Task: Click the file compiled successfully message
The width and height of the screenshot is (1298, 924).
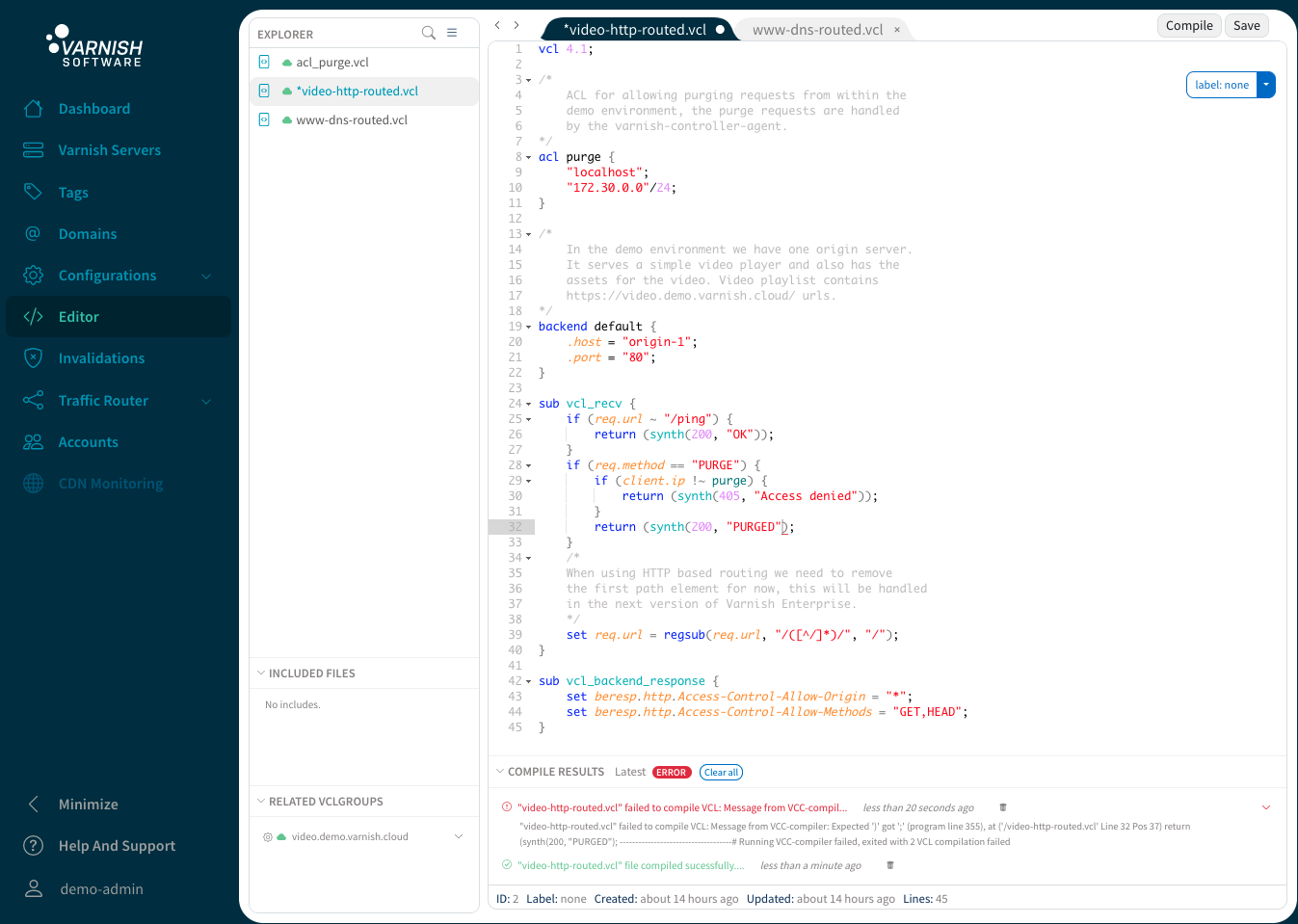Action: coord(631,865)
